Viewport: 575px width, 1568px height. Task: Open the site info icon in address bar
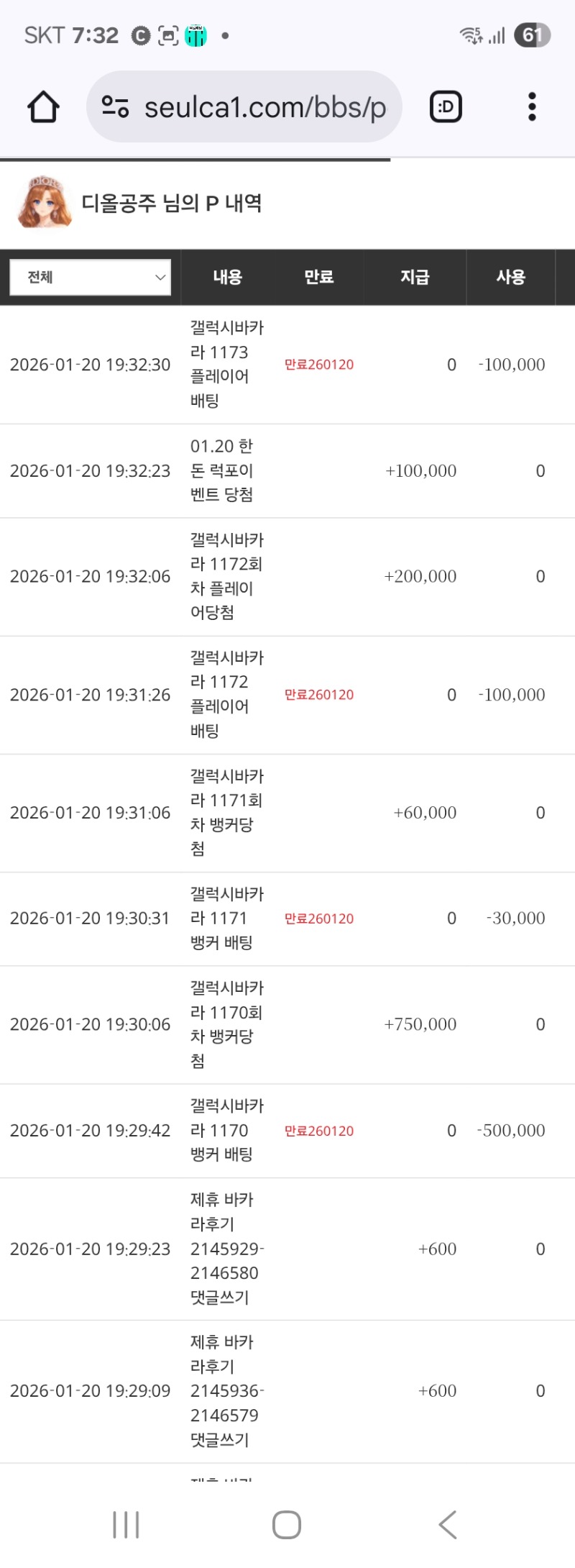coord(115,107)
